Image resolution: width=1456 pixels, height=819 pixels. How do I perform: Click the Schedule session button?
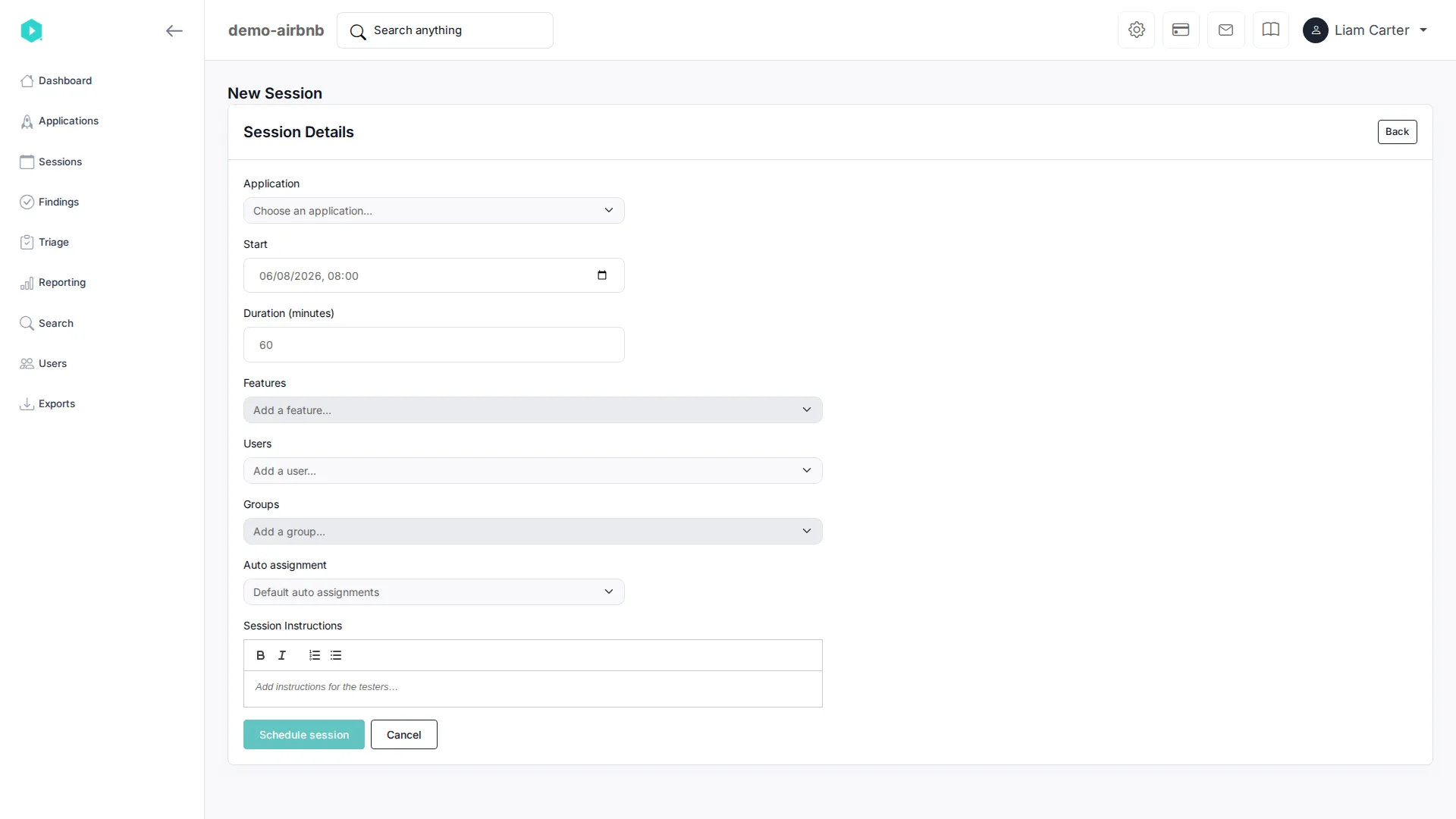pyautogui.click(x=303, y=735)
